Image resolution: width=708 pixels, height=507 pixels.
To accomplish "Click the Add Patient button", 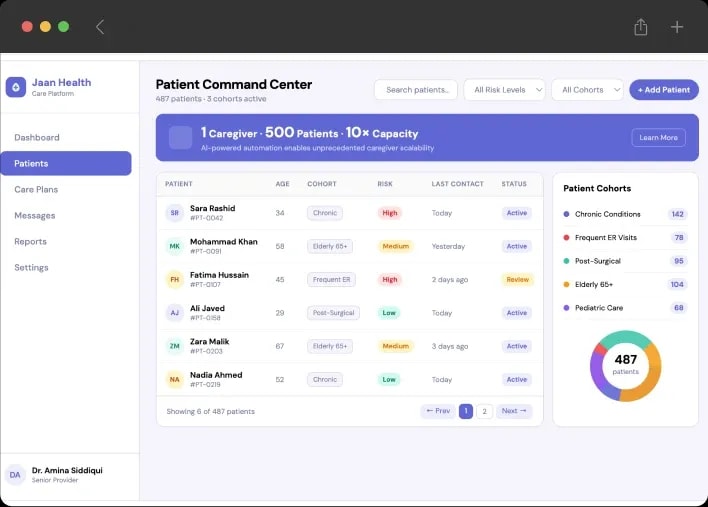I will click(664, 90).
